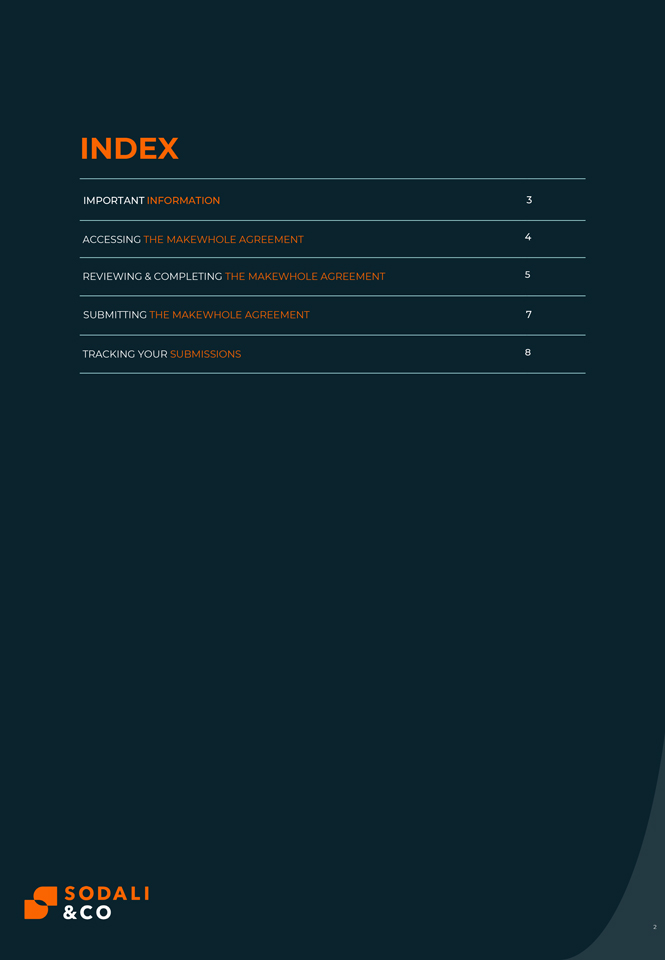Click the white &CO logo text

click(88, 912)
